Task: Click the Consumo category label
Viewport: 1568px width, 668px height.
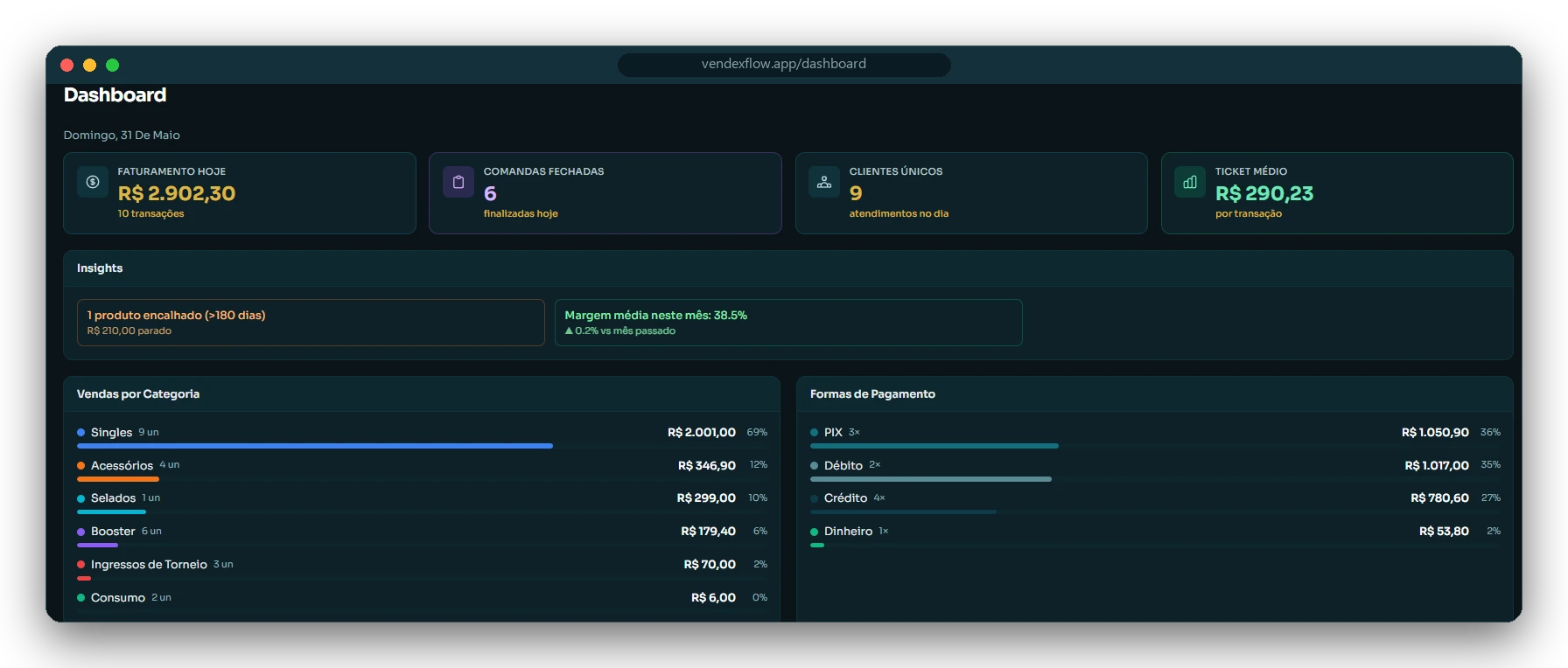Action: point(118,597)
